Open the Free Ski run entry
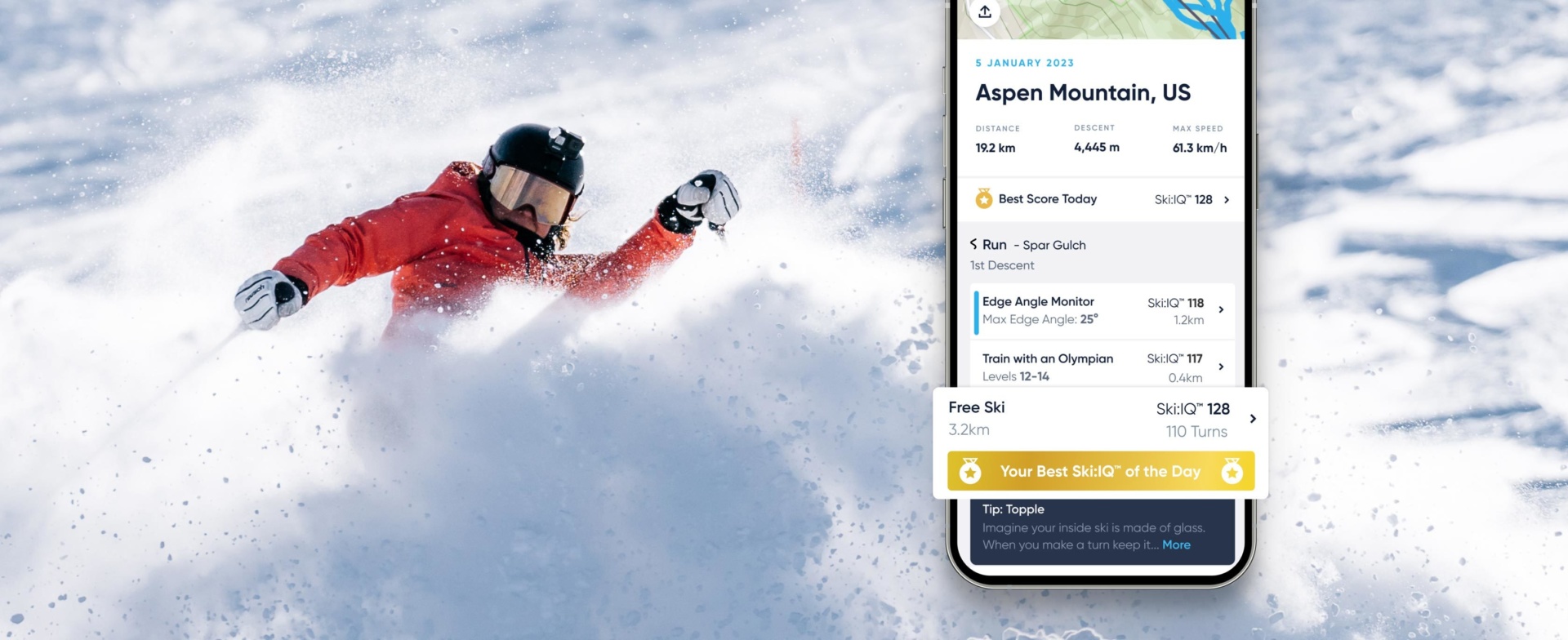This screenshot has width=1568, height=640. click(x=1100, y=419)
